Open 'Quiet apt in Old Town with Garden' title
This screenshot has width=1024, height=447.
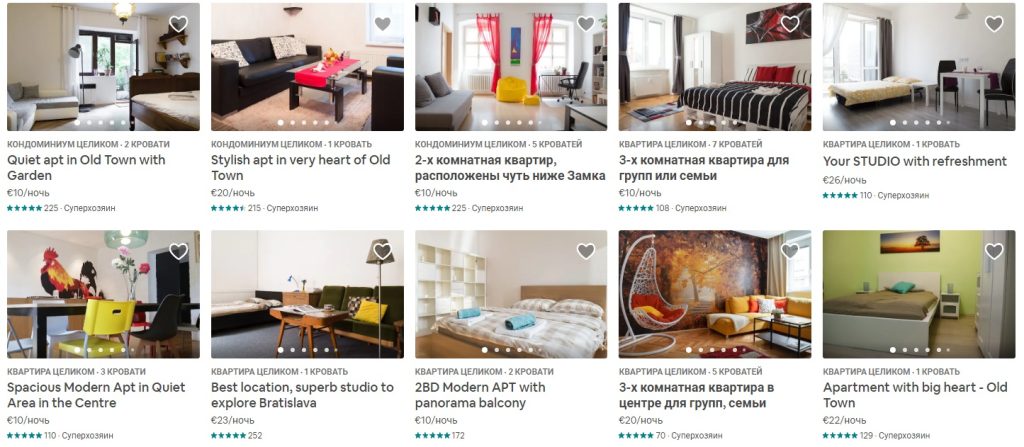click(86, 168)
